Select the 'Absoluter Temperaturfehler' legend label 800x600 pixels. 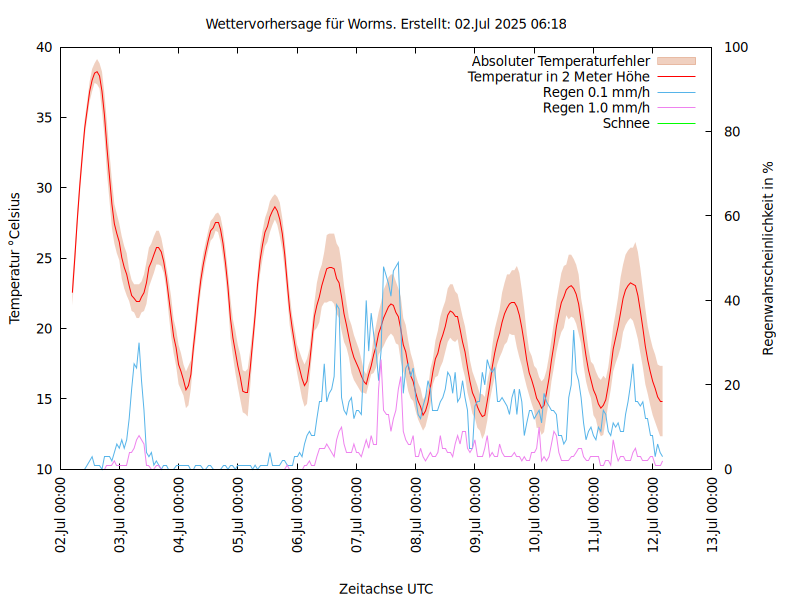coord(561,61)
